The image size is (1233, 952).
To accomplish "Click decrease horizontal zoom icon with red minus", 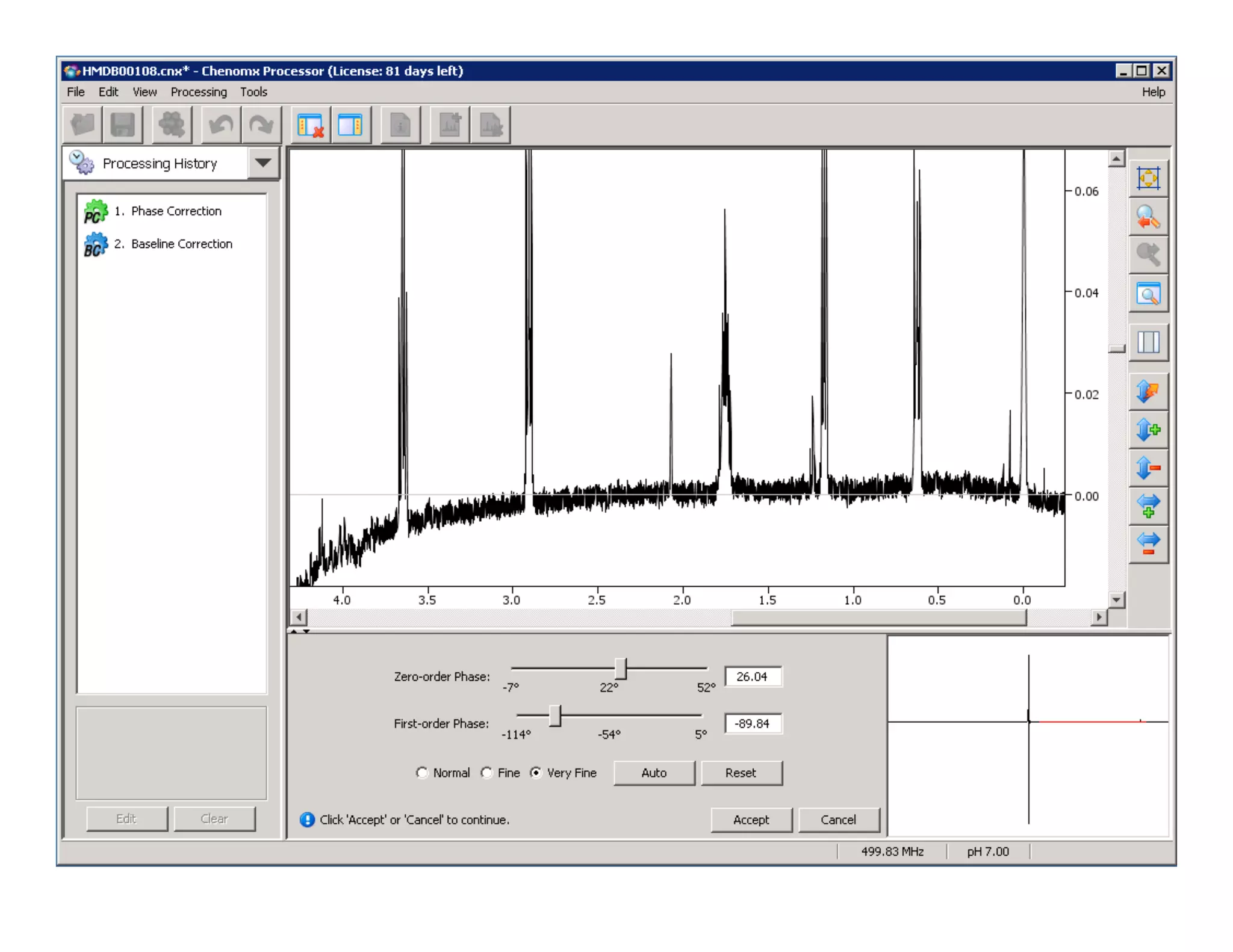I will (x=1148, y=543).
